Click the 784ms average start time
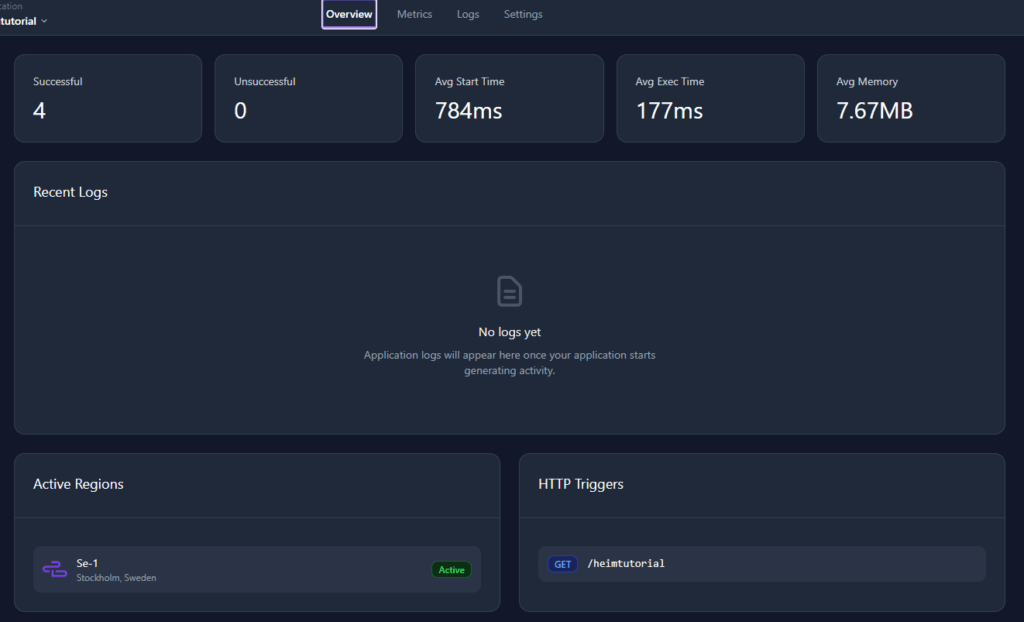Viewport: 1024px width, 622px height. (x=468, y=110)
